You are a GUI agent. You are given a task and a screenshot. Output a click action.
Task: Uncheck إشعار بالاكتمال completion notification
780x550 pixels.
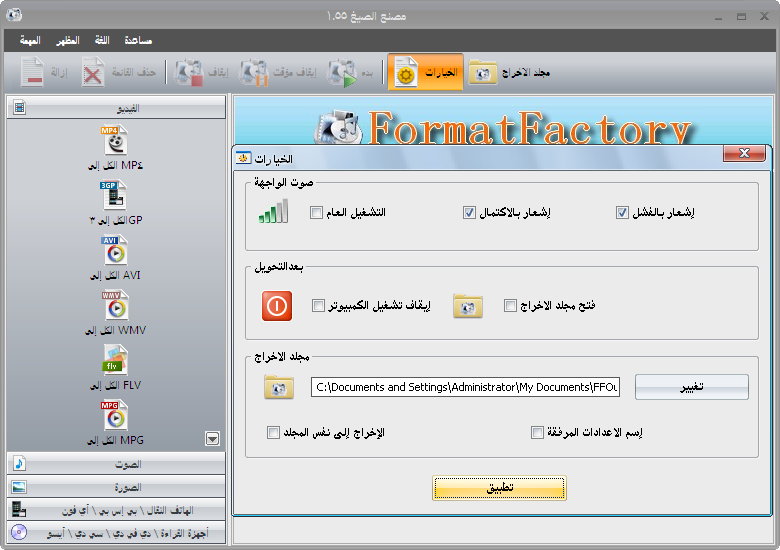tap(469, 213)
